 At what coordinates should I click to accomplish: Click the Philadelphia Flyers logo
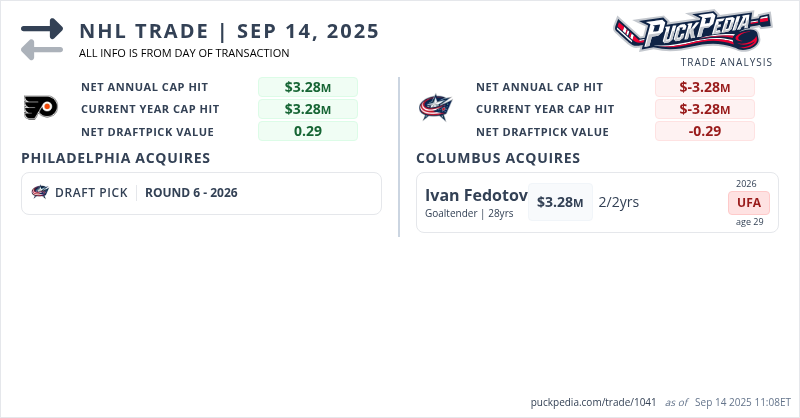click(41, 107)
